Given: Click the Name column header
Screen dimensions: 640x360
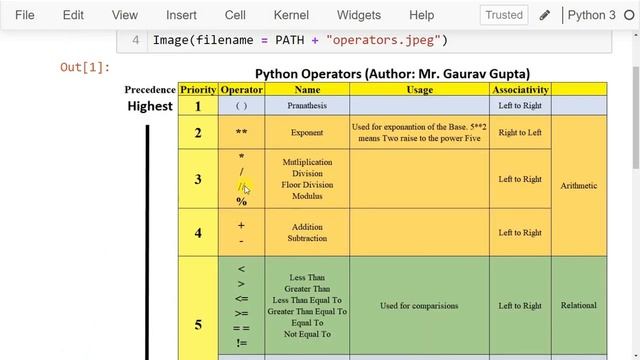Looking at the screenshot, I should (307, 89).
